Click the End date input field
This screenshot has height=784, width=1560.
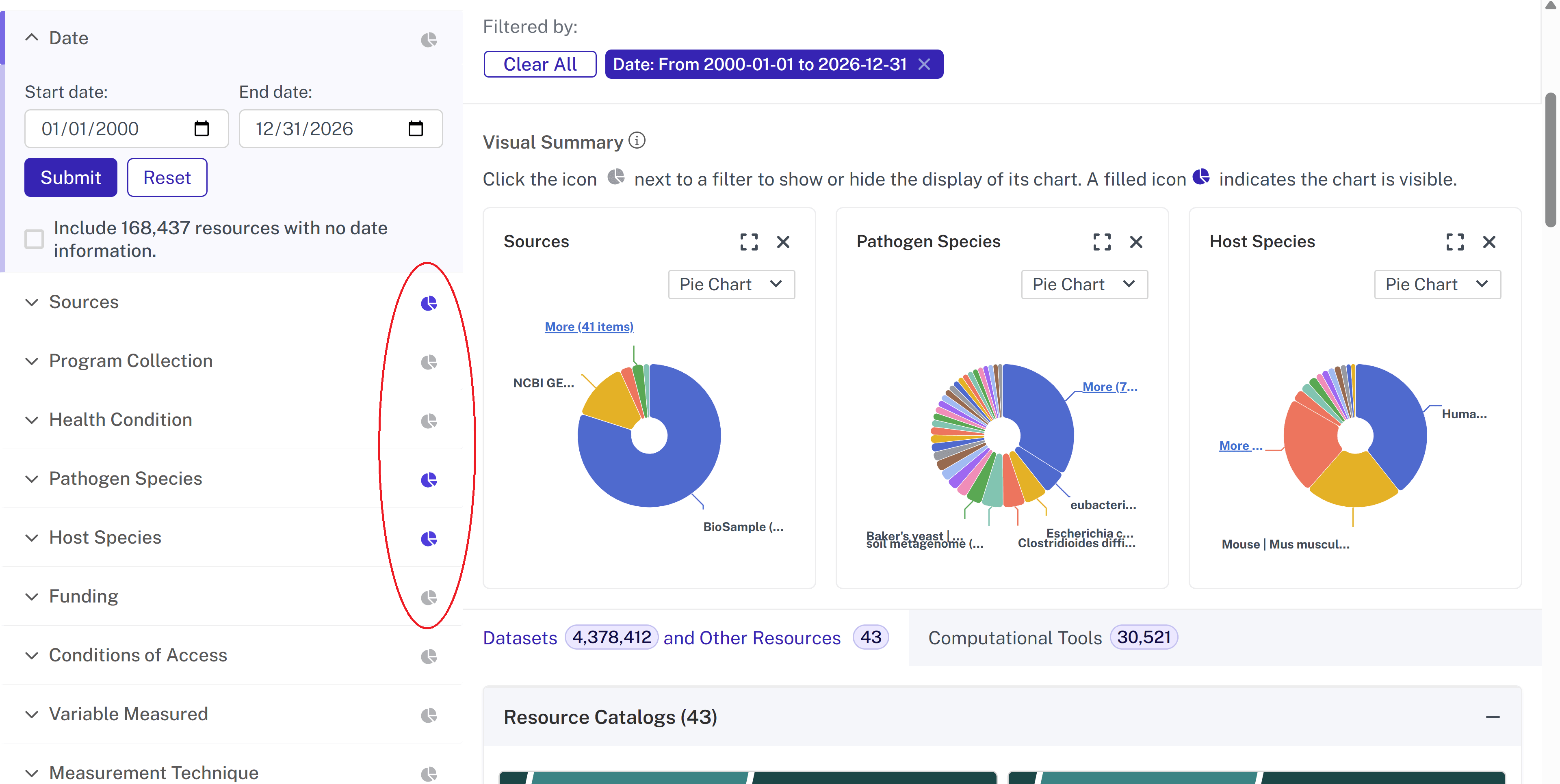(x=341, y=128)
